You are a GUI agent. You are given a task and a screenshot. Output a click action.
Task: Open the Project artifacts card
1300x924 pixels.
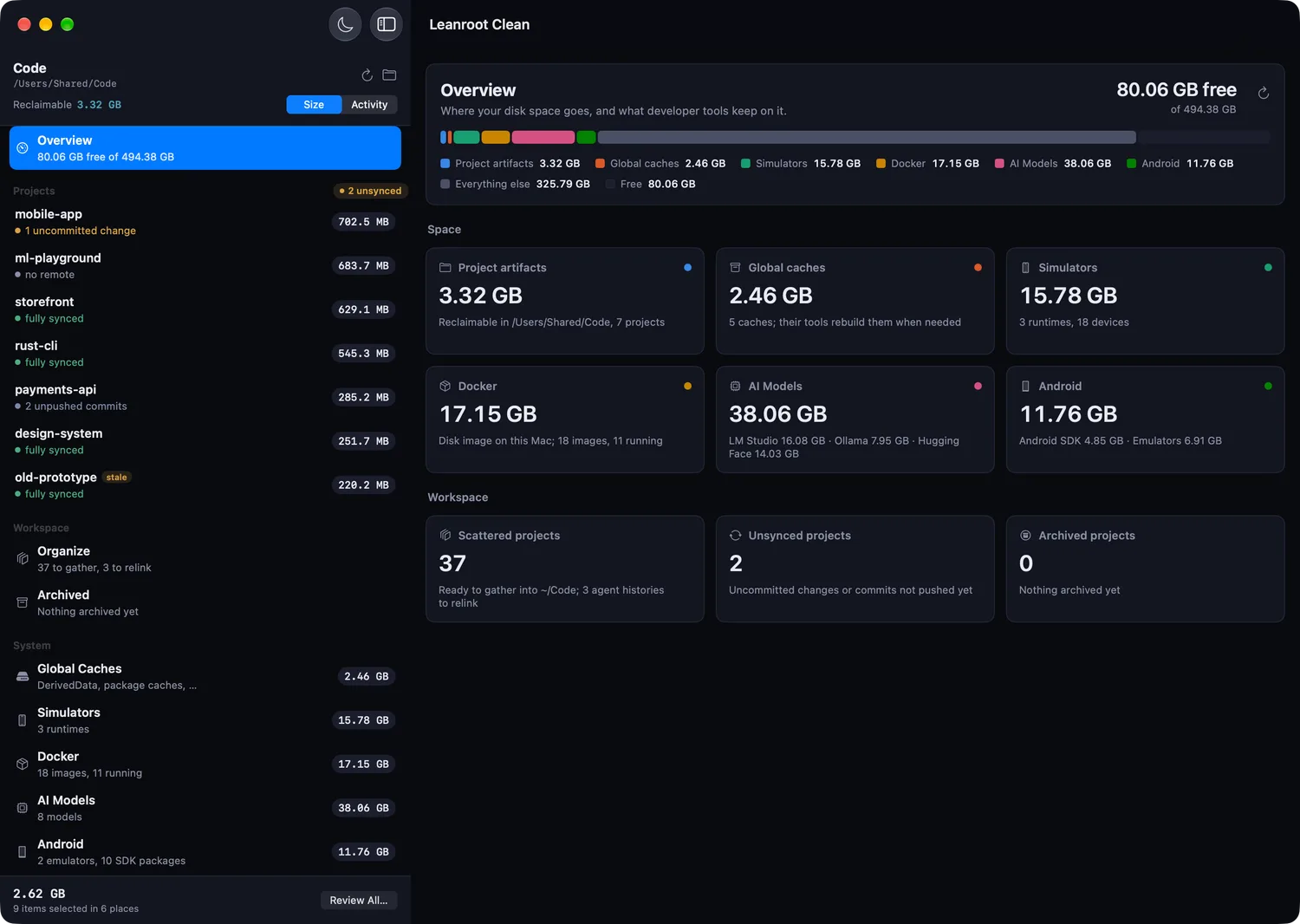[x=565, y=301]
